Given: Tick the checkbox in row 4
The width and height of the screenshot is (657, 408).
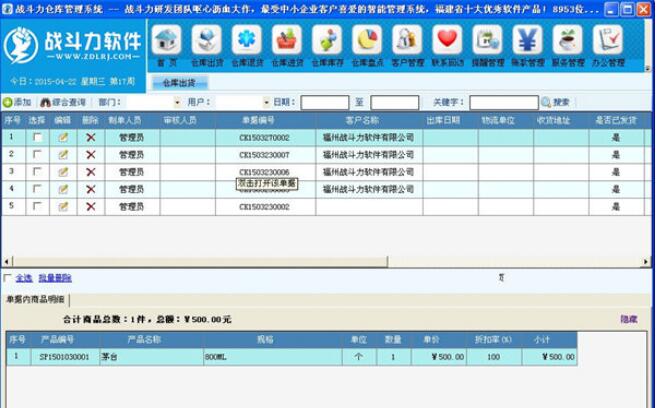Looking at the screenshot, I should point(37,189).
